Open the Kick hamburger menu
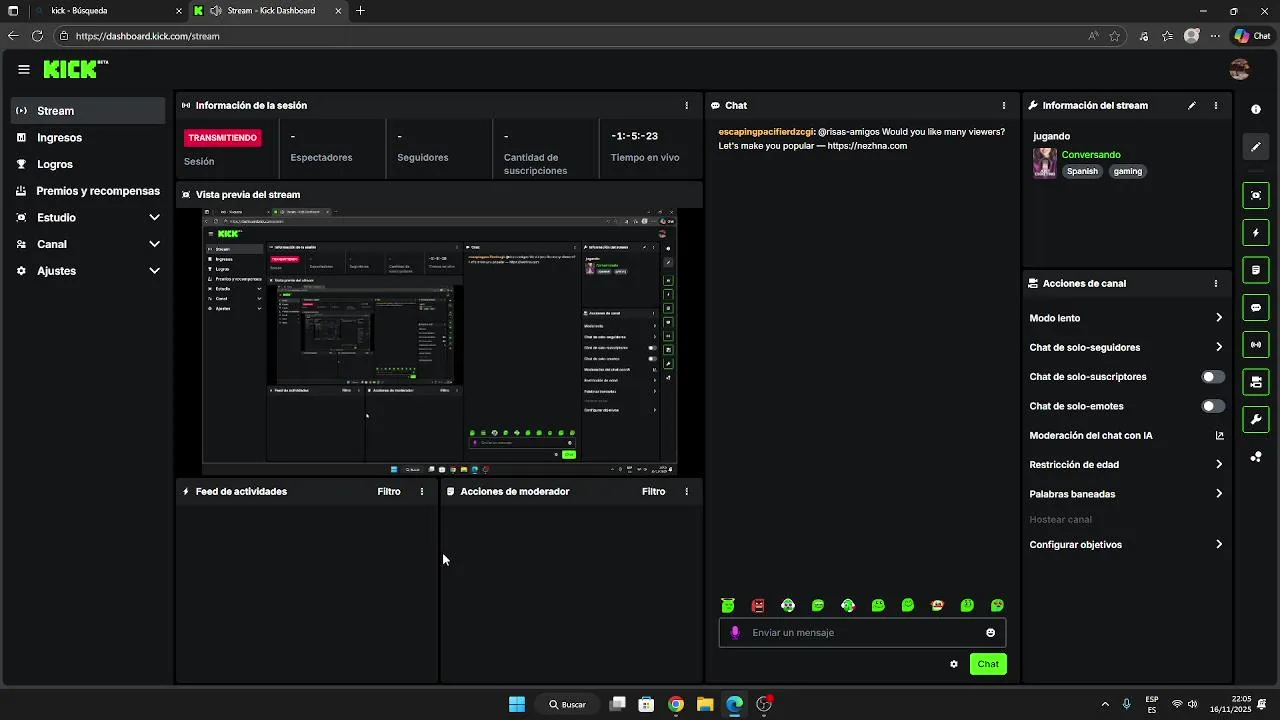Image resolution: width=1280 pixels, height=720 pixels. [x=24, y=69]
